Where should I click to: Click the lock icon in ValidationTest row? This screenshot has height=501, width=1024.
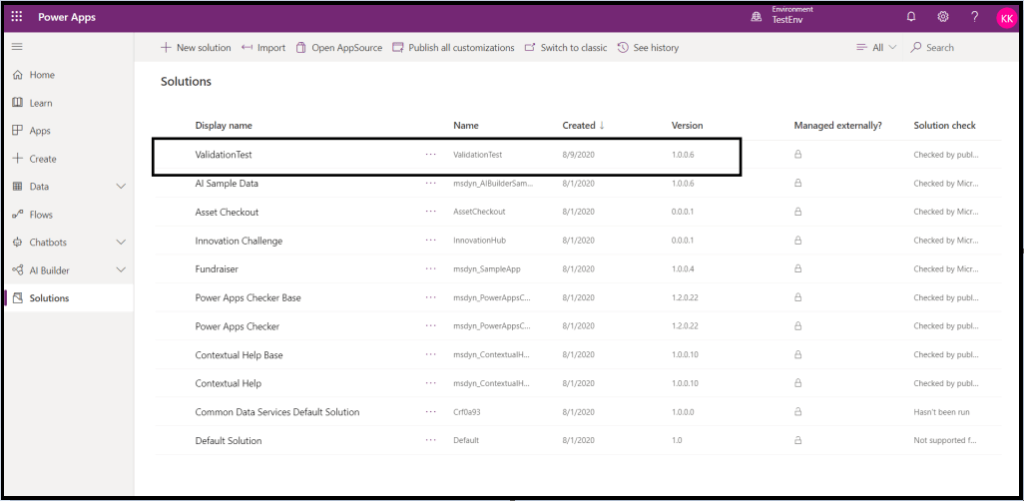(798, 155)
